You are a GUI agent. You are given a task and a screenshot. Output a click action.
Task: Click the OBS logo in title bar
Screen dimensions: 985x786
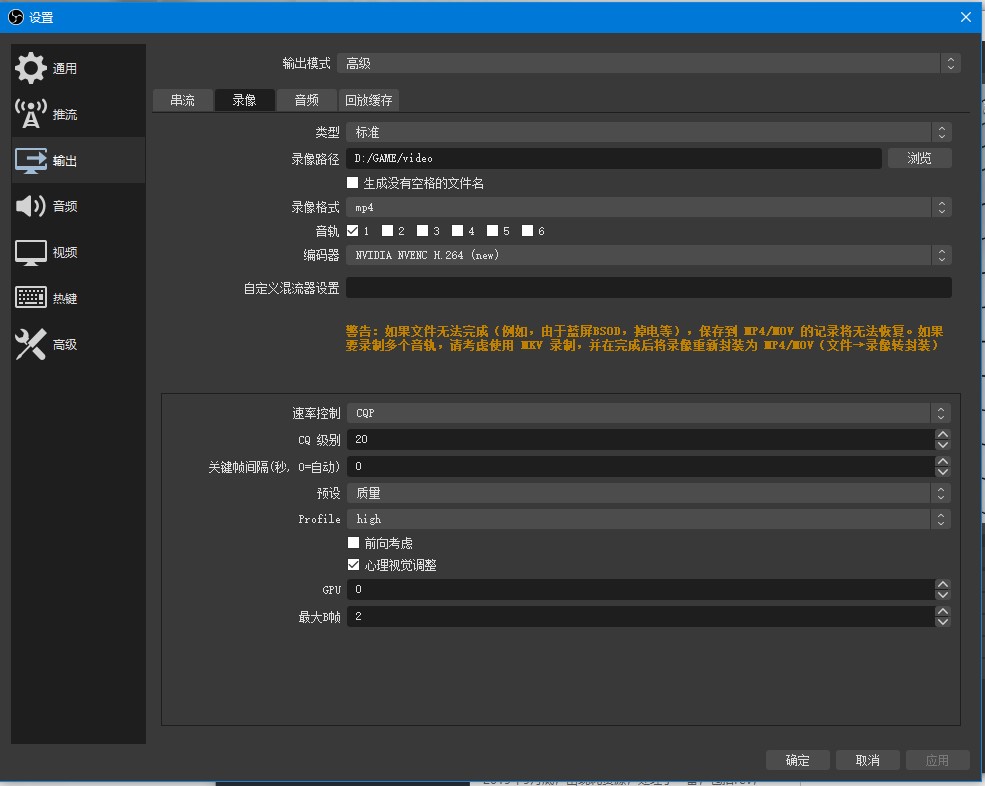pyautogui.click(x=14, y=17)
